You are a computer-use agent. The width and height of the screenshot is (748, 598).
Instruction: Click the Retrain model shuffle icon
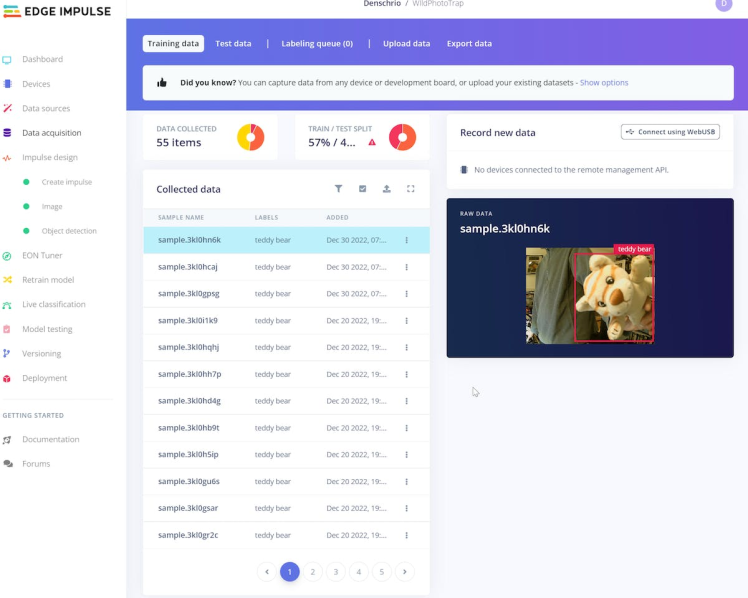pos(7,280)
